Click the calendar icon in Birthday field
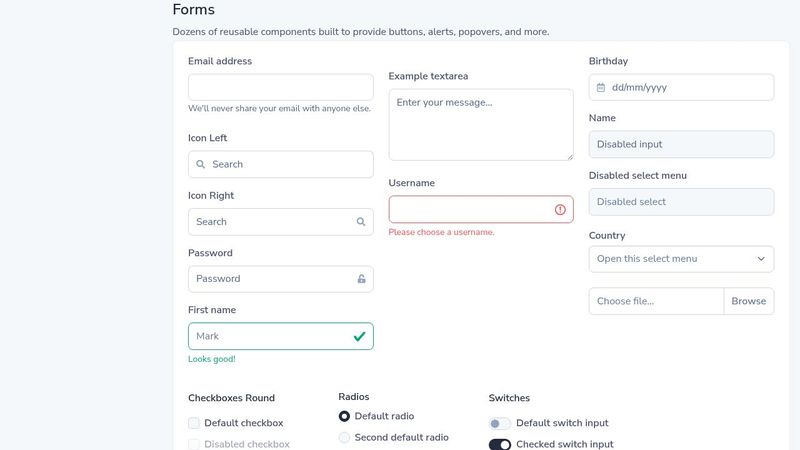Screen dimensions: 800x450 coord(601,88)
